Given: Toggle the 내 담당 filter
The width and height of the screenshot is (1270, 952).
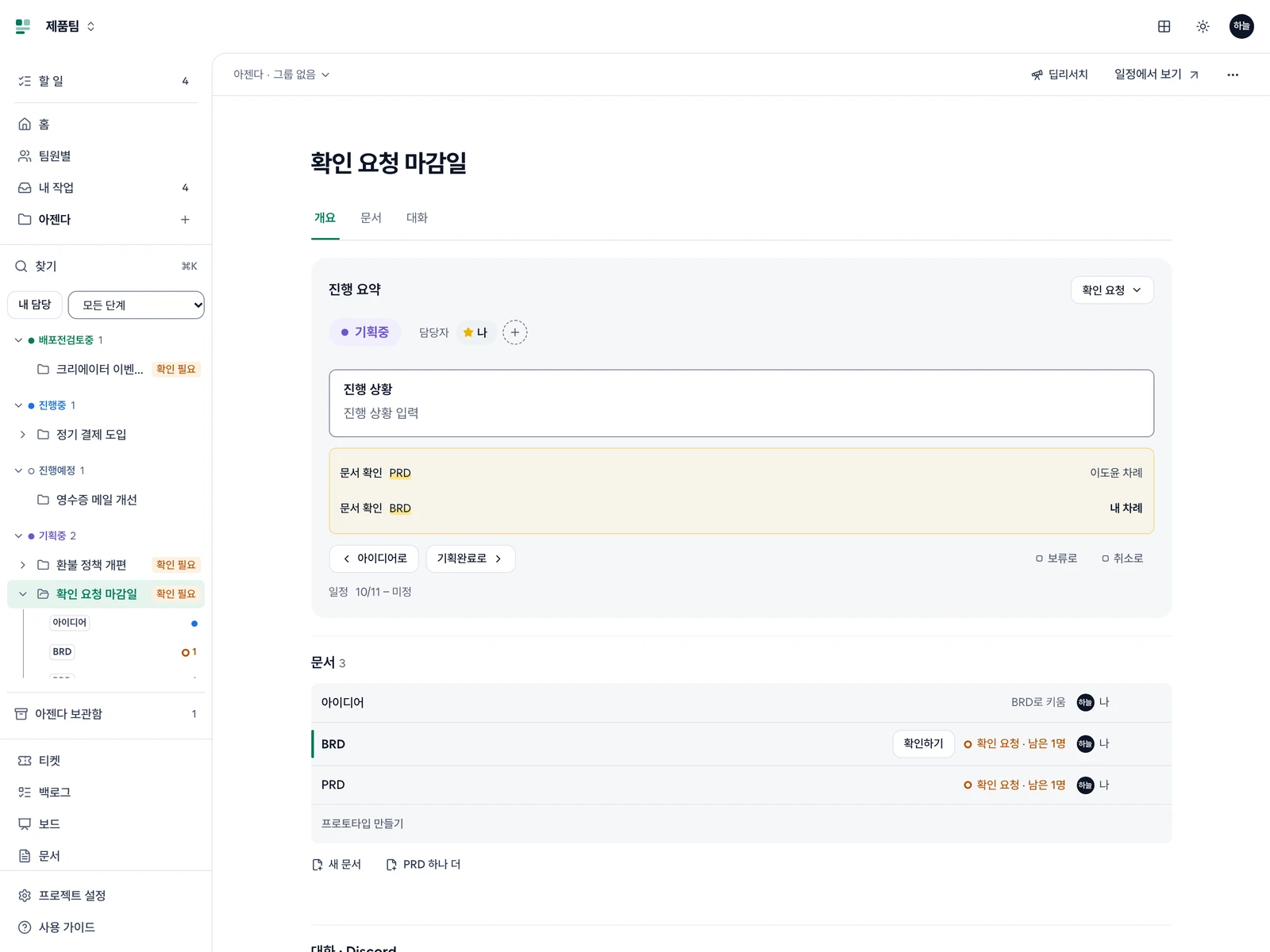Looking at the screenshot, I should (35, 305).
